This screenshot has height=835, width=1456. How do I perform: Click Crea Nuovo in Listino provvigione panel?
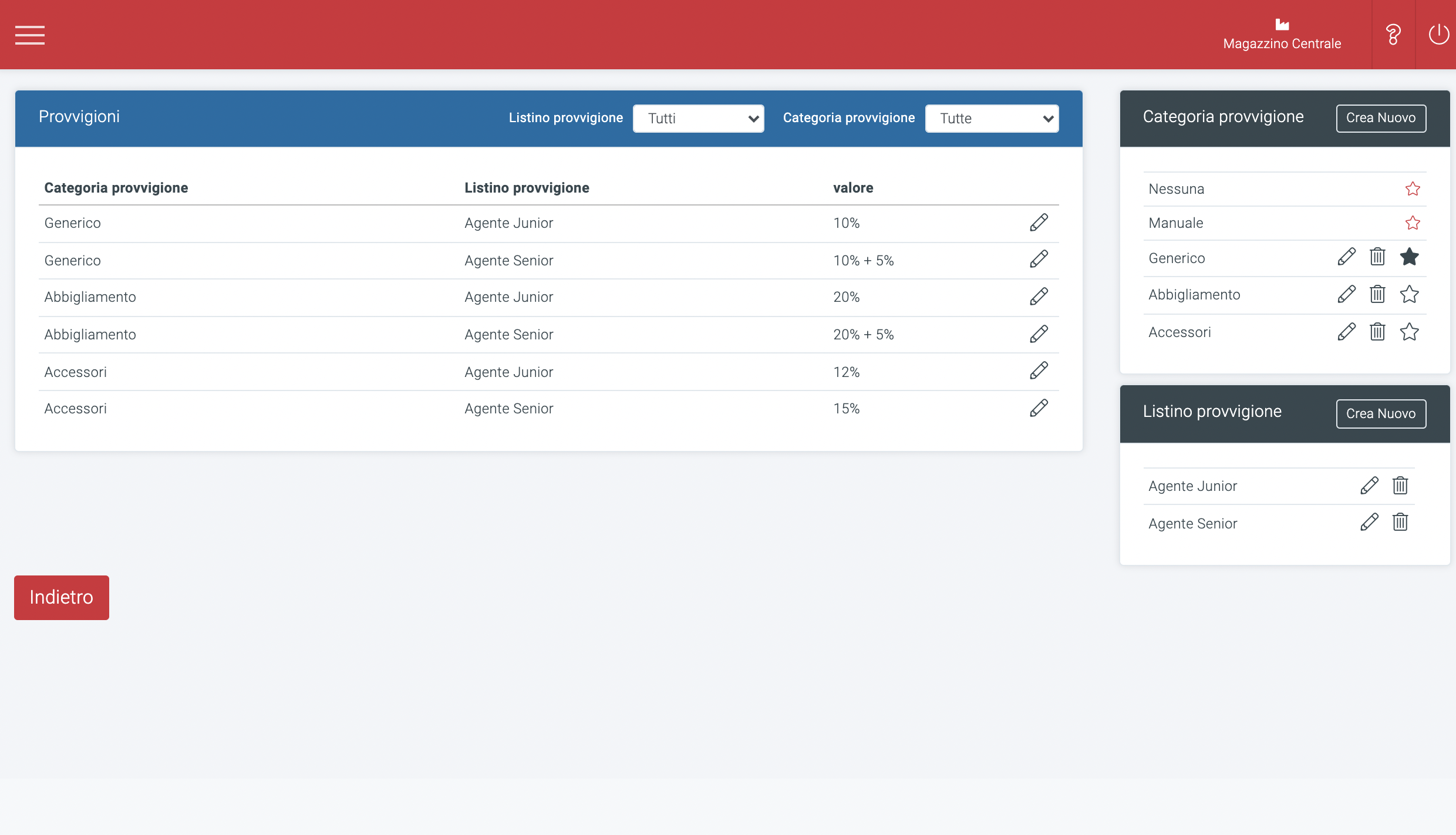click(1381, 414)
